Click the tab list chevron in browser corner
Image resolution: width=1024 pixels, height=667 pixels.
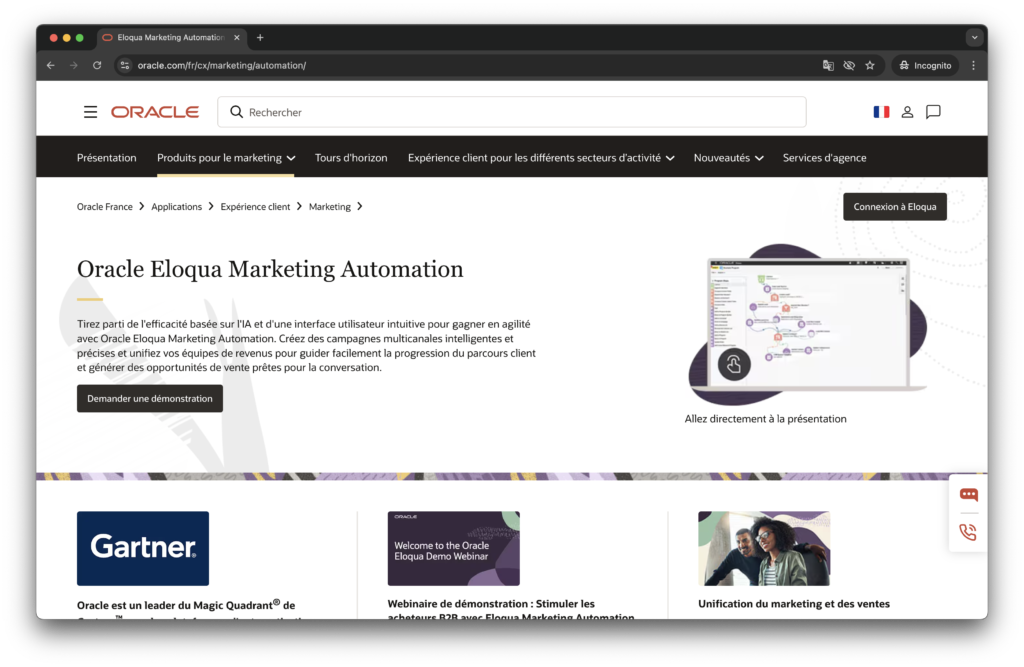click(974, 37)
